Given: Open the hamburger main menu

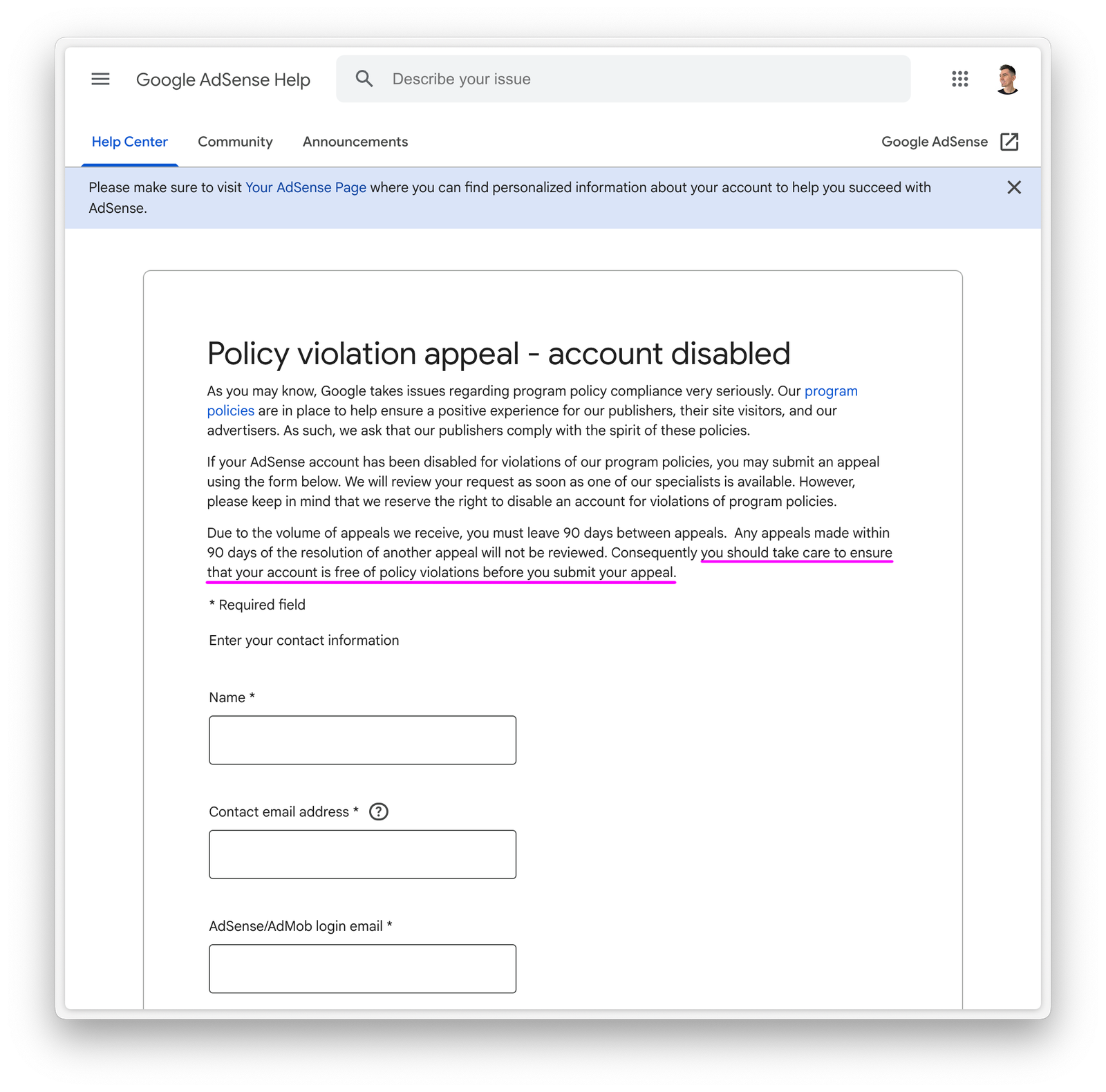Looking at the screenshot, I should click(100, 79).
